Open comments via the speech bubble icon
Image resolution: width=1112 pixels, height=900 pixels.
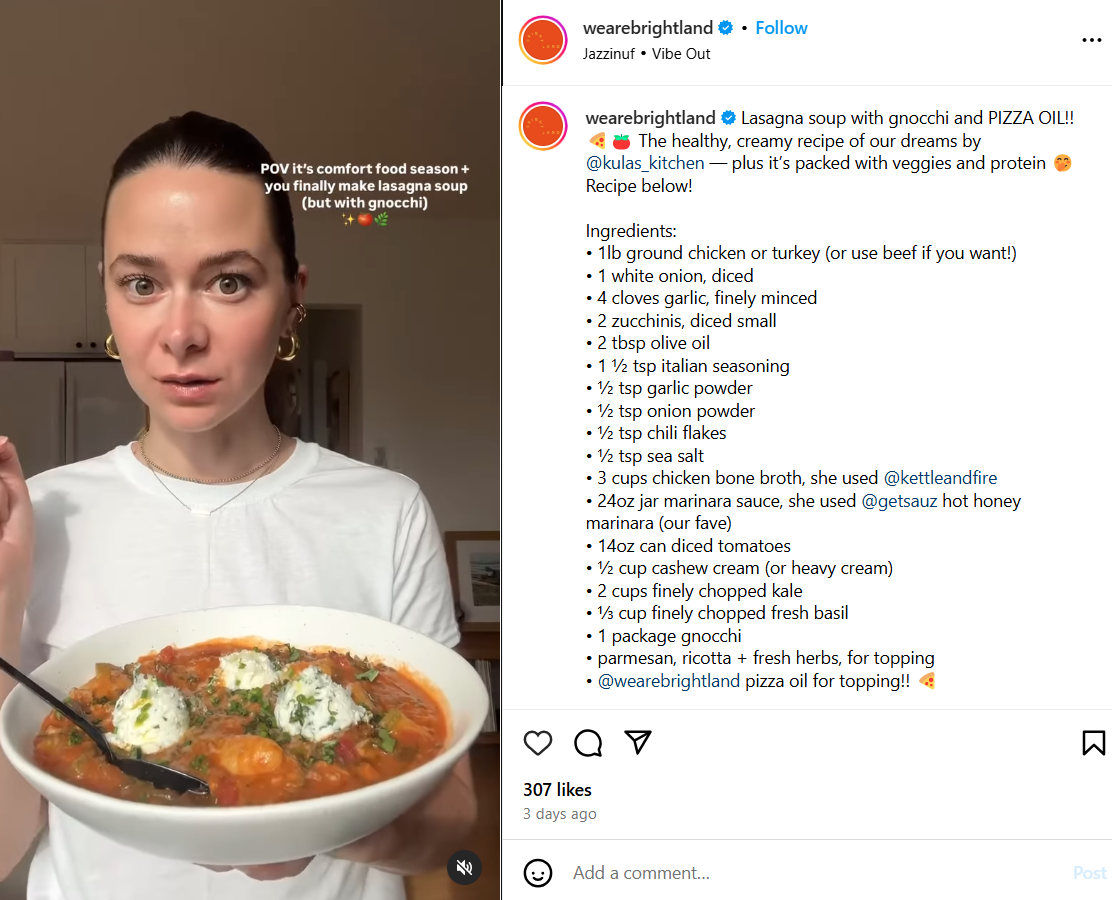pos(588,743)
